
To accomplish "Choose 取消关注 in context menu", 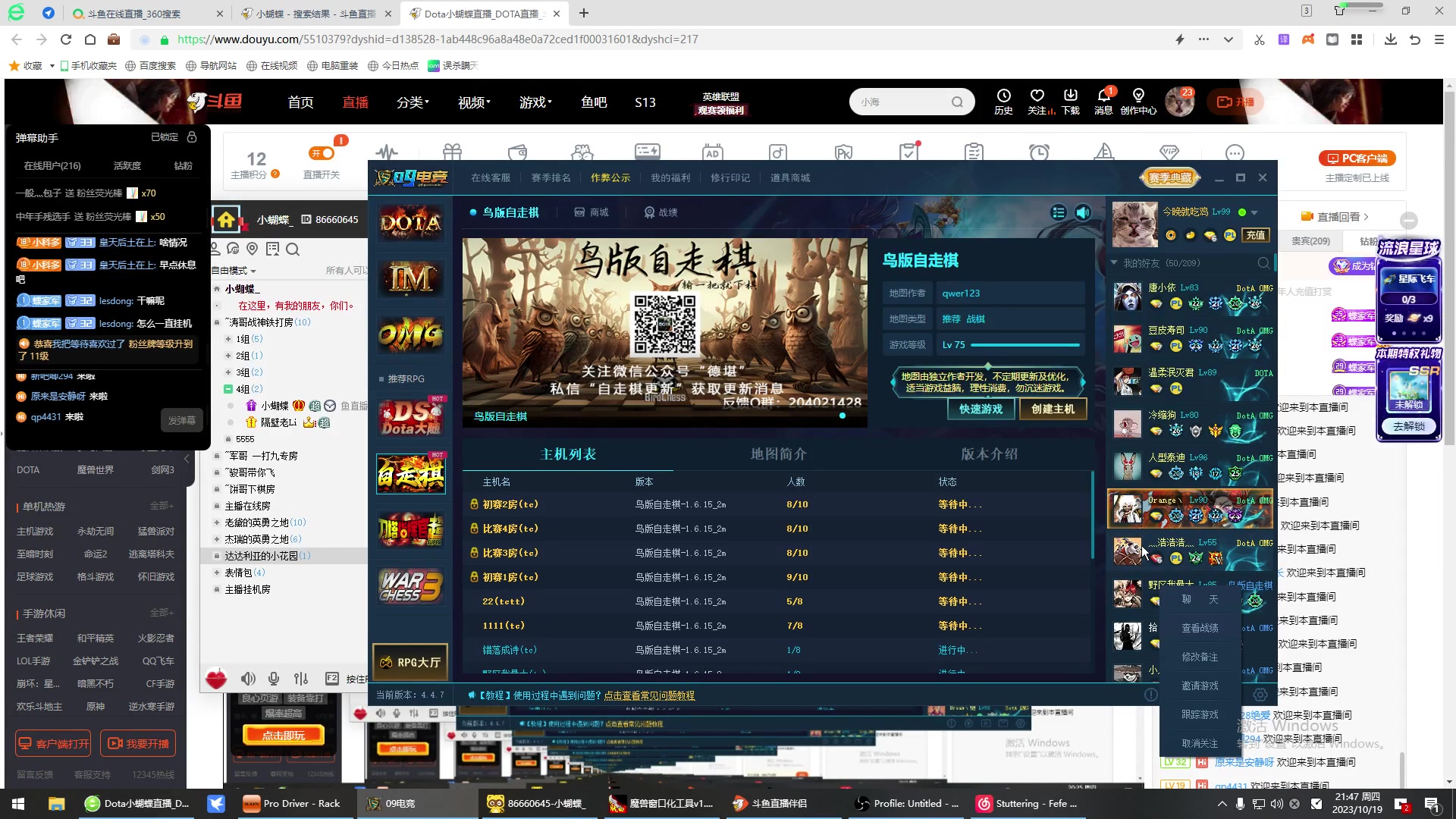I will pyautogui.click(x=1200, y=743).
